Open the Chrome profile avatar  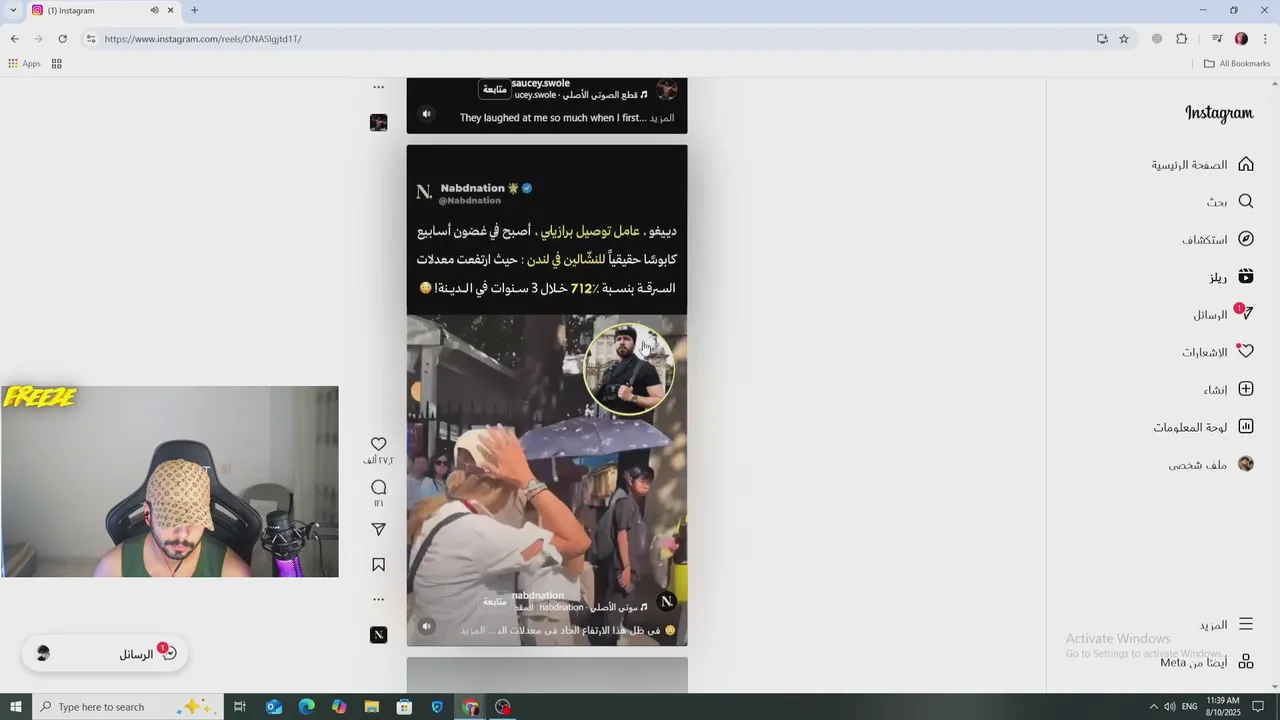pyautogui.click(x=1241, y=39)
